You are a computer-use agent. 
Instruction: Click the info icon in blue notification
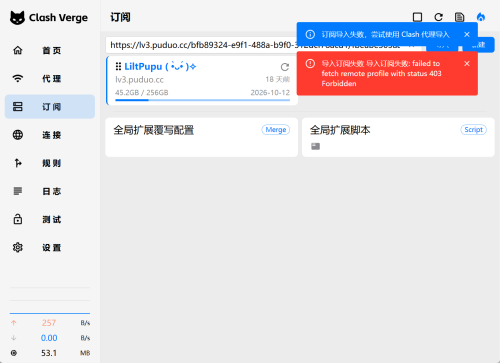[x=310, y=34]
